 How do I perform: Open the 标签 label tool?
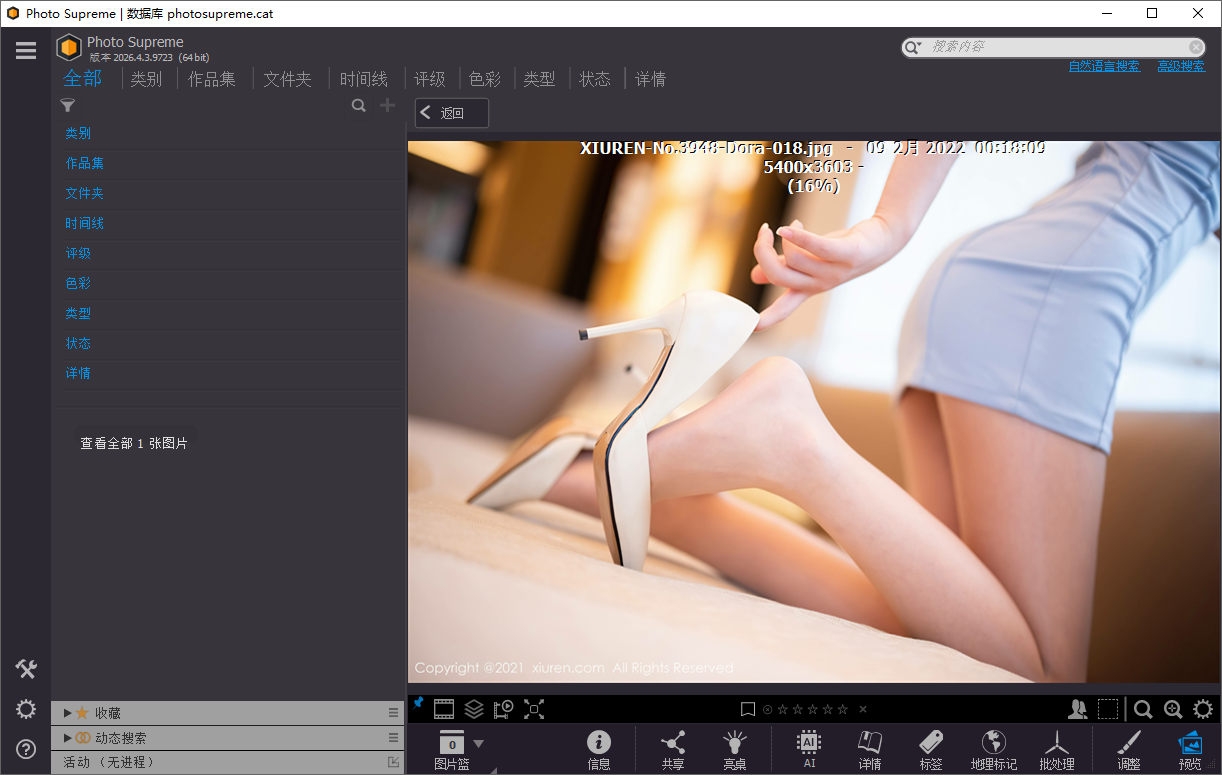click(x=931, y=750)
